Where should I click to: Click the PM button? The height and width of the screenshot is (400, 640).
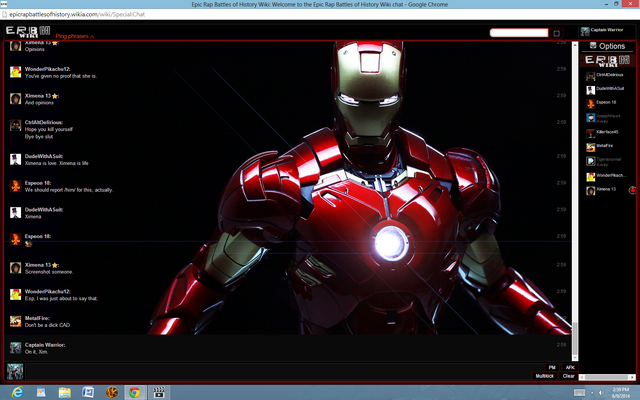(552, 368)
